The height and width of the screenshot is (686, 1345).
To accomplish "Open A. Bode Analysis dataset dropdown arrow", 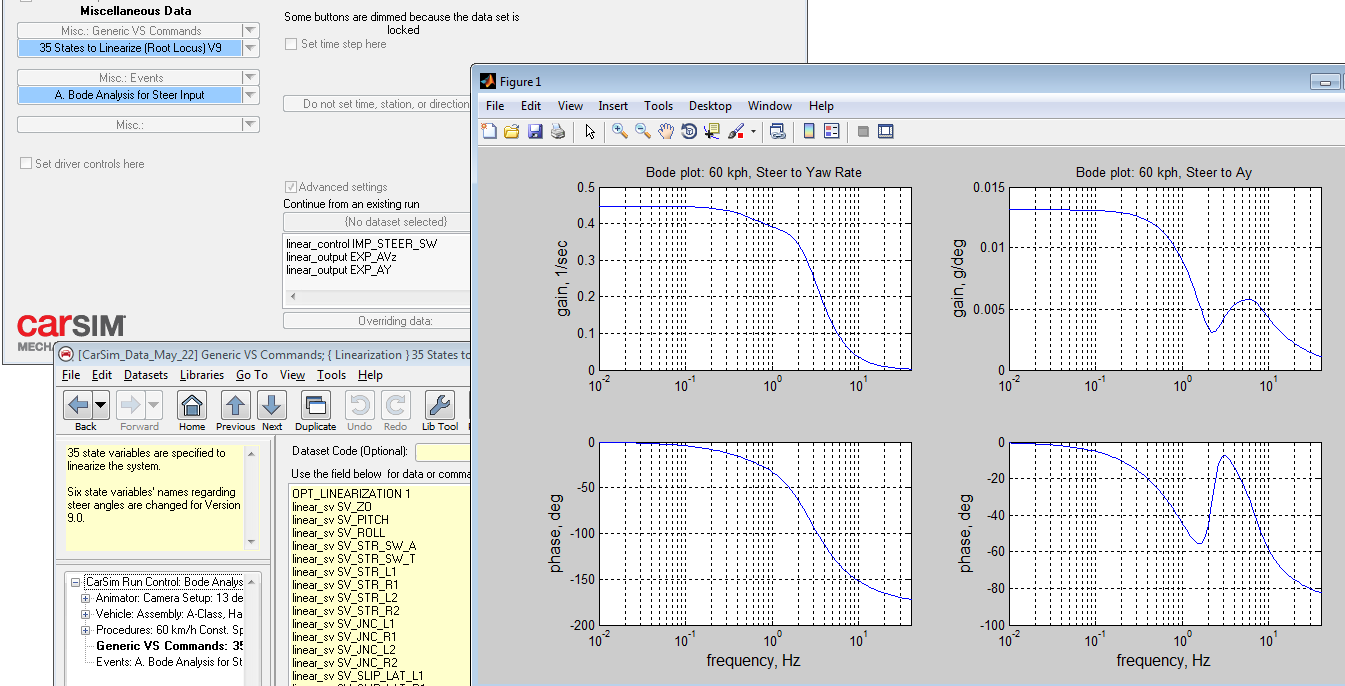I will (x=251, y=95).
